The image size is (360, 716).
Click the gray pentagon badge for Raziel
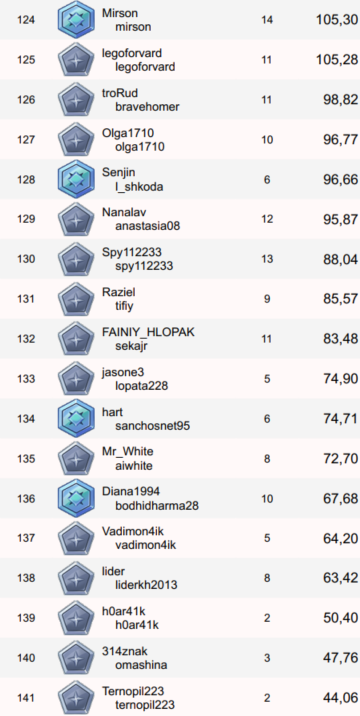click(76, 300)
